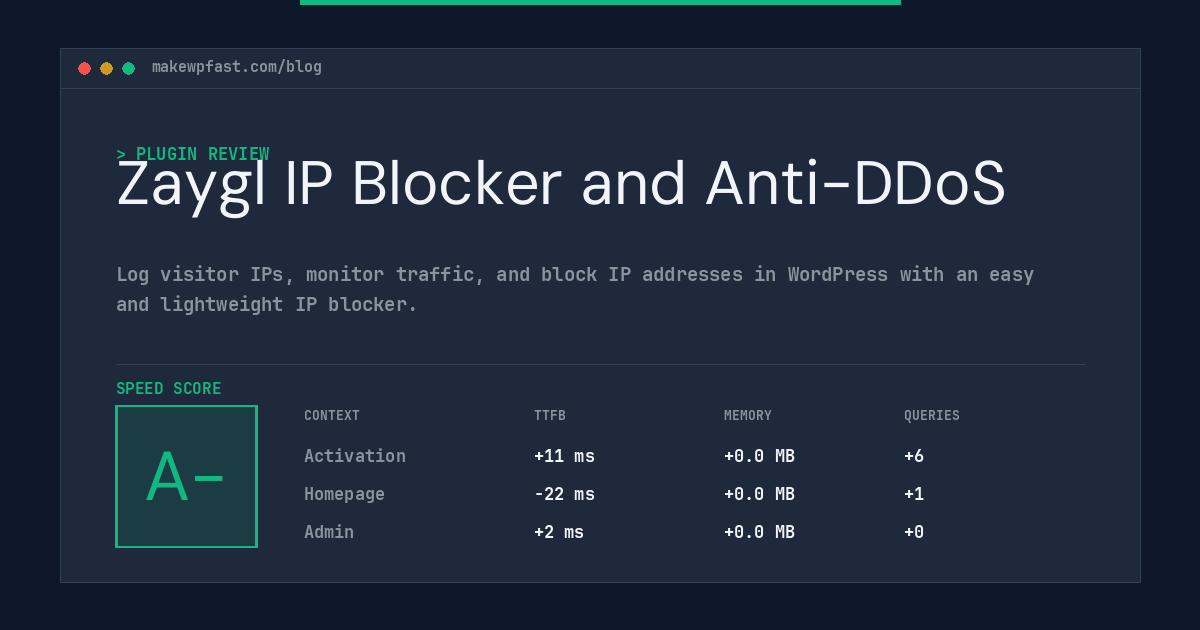The height and width of the screenshot is (630, 1200).
Task: Click the description starting 'Log visitor IPs'
Action: pyautogui.click(x=575, y=289)
